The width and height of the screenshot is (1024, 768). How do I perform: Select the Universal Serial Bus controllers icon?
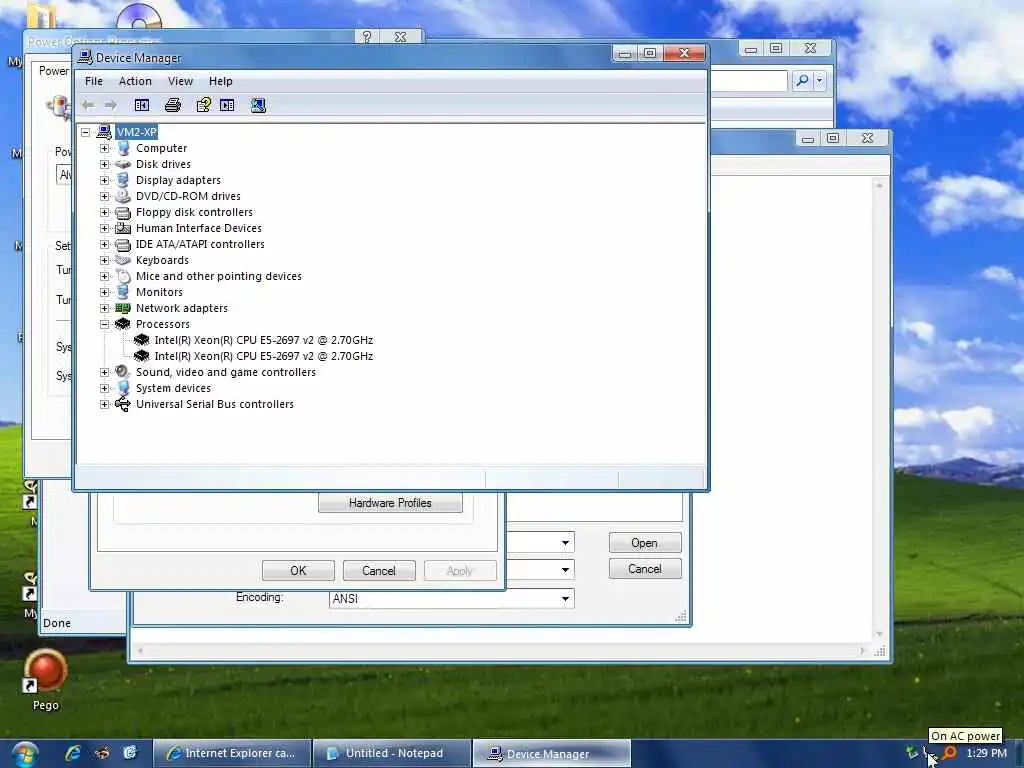click(x=123, y=404)
